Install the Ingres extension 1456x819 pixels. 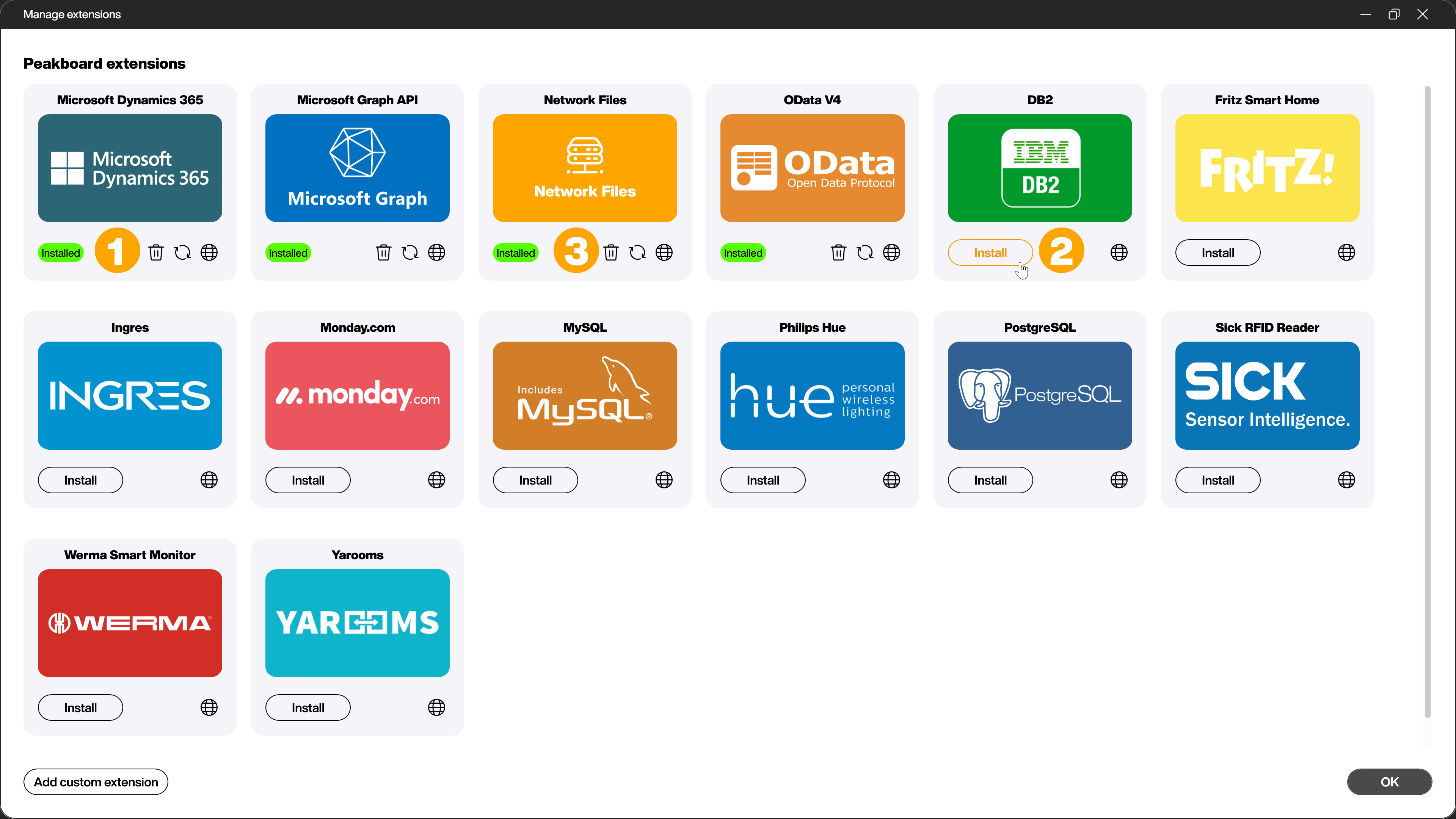(80, 480)
